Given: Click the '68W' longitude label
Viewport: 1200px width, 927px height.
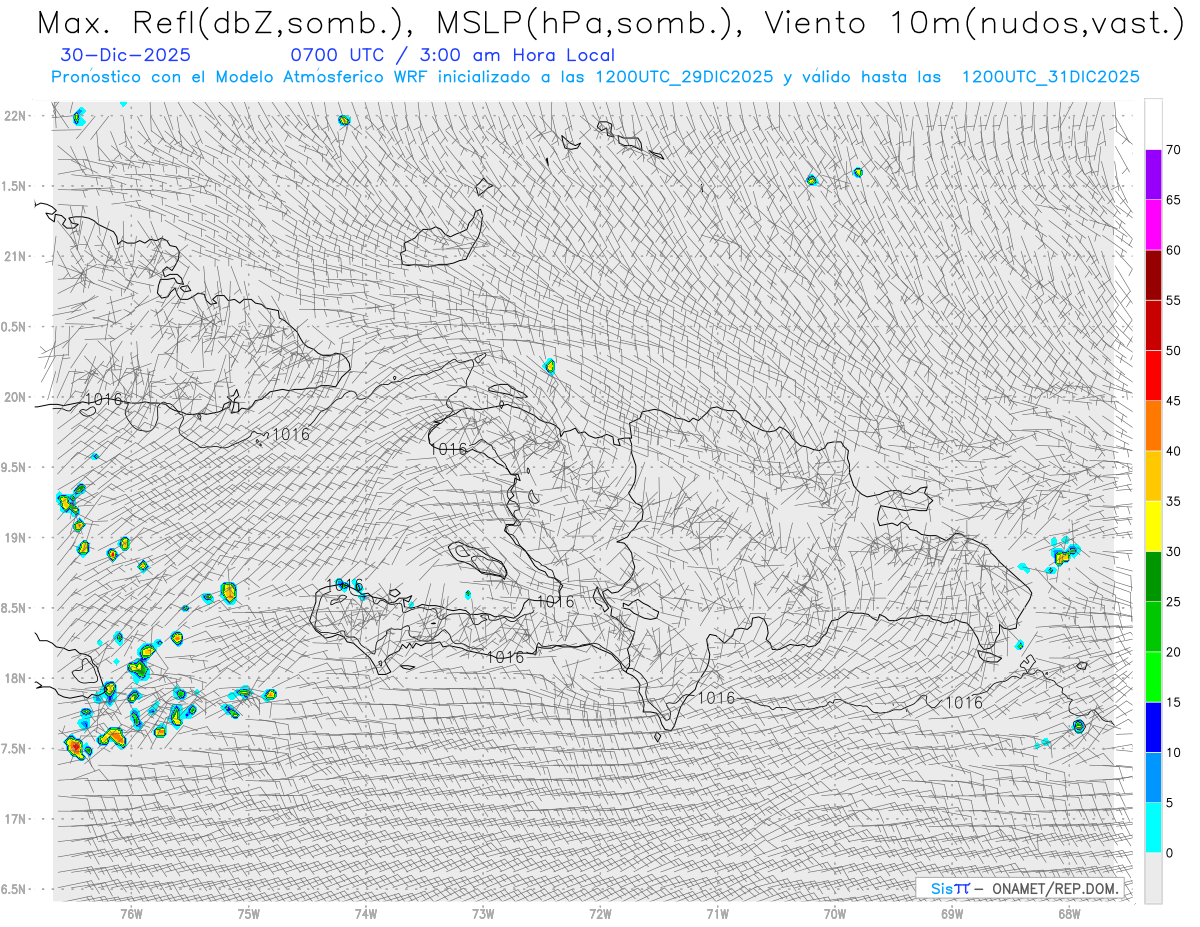Looking at the screenshot, I should pos(1069,913).
